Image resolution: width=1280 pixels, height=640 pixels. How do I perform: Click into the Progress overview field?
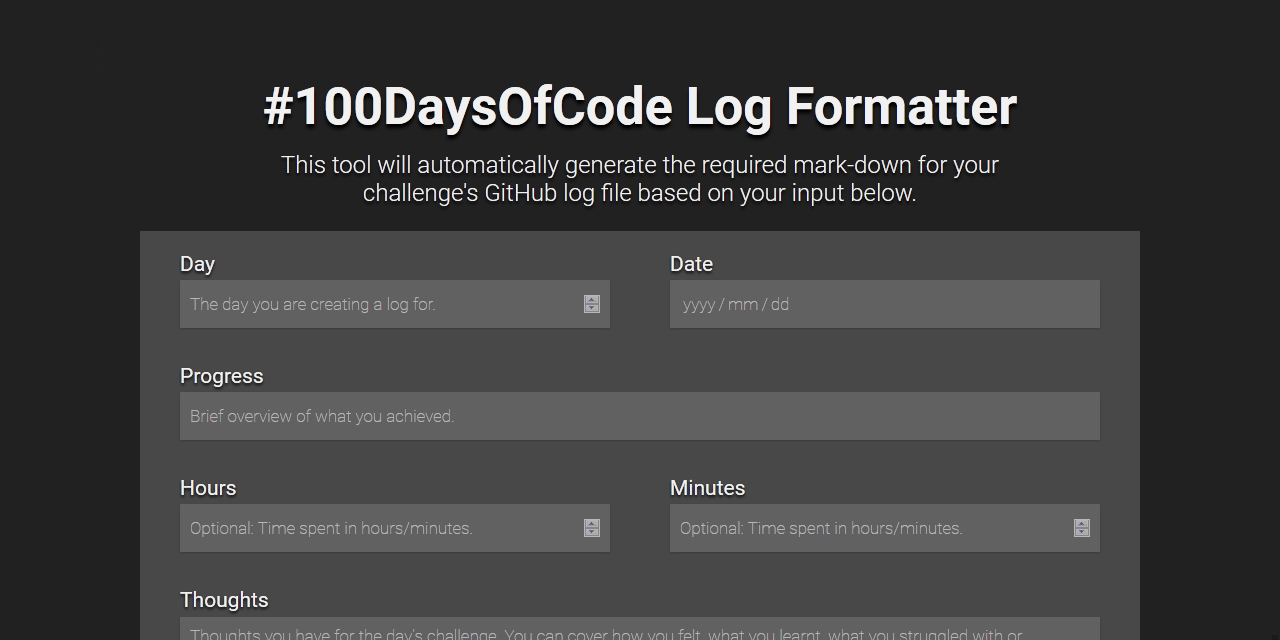tap(640, 416)
